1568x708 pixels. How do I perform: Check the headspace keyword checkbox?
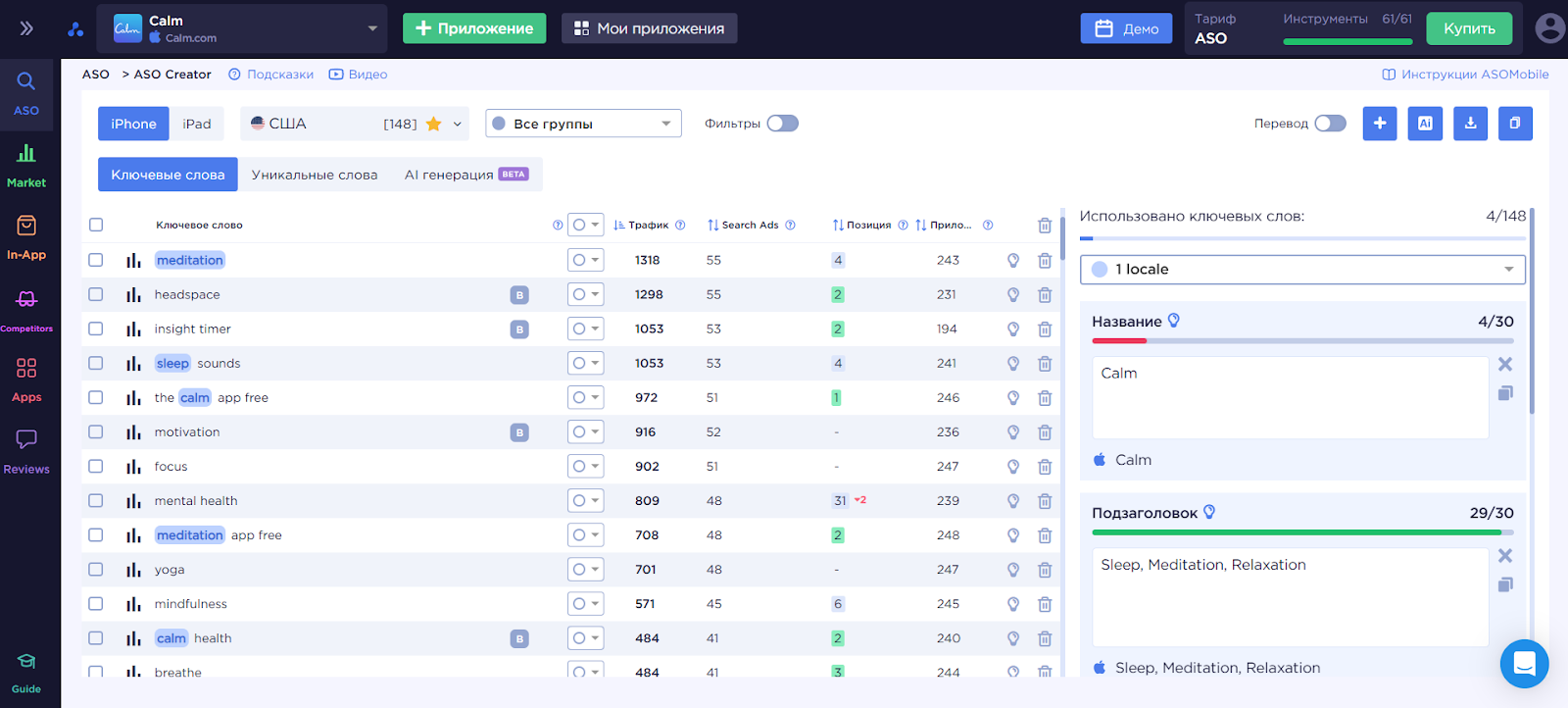pyautogui.click(x=96, y=294)
